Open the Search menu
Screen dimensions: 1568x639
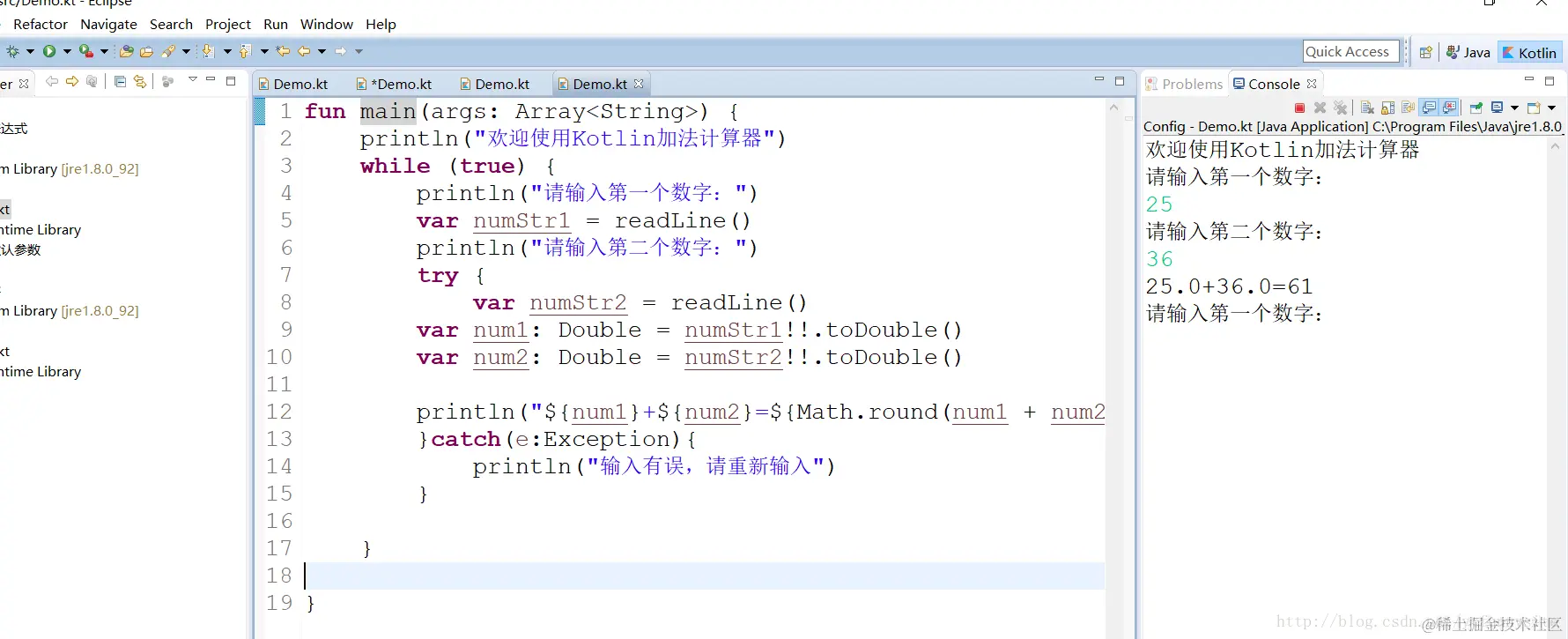click(x=171, y=24)
